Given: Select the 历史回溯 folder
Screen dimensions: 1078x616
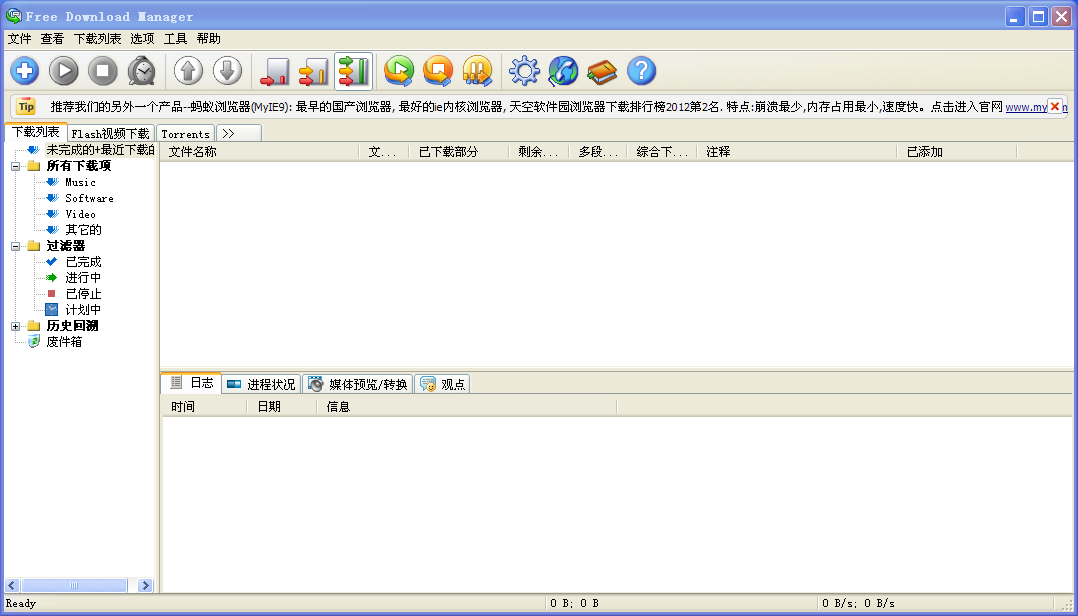Looking at the screenshot, I should click(x=72, y=326).
